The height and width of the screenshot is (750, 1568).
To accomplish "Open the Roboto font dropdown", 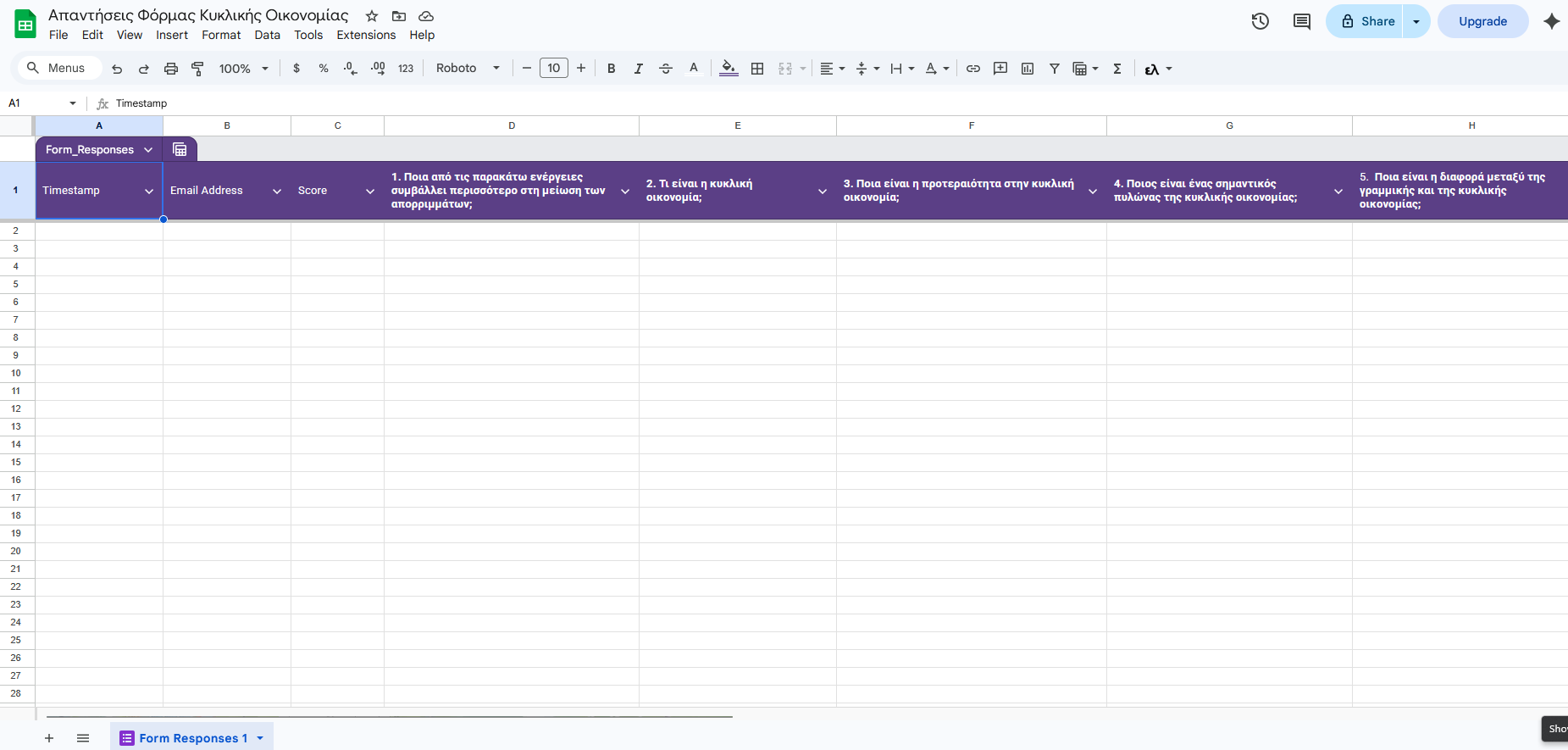I will (468, 69).
